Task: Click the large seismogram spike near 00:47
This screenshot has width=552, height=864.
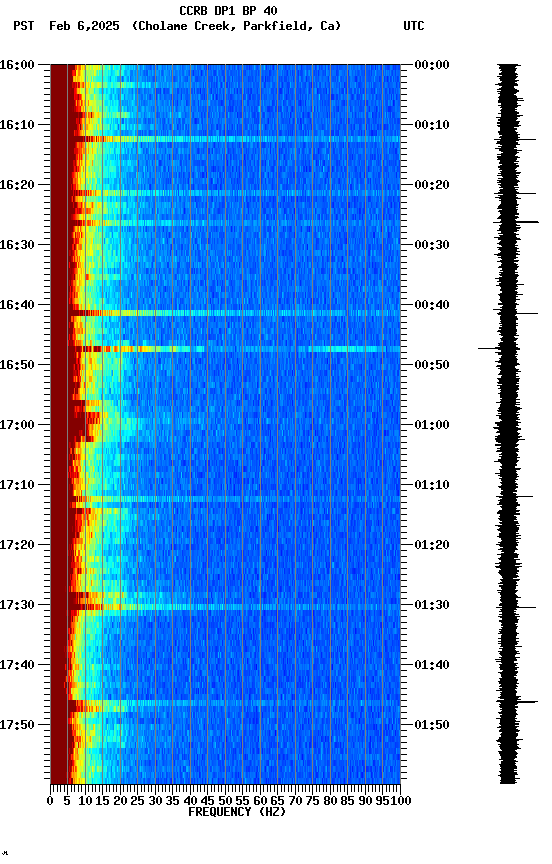Action: pos(489,348)
